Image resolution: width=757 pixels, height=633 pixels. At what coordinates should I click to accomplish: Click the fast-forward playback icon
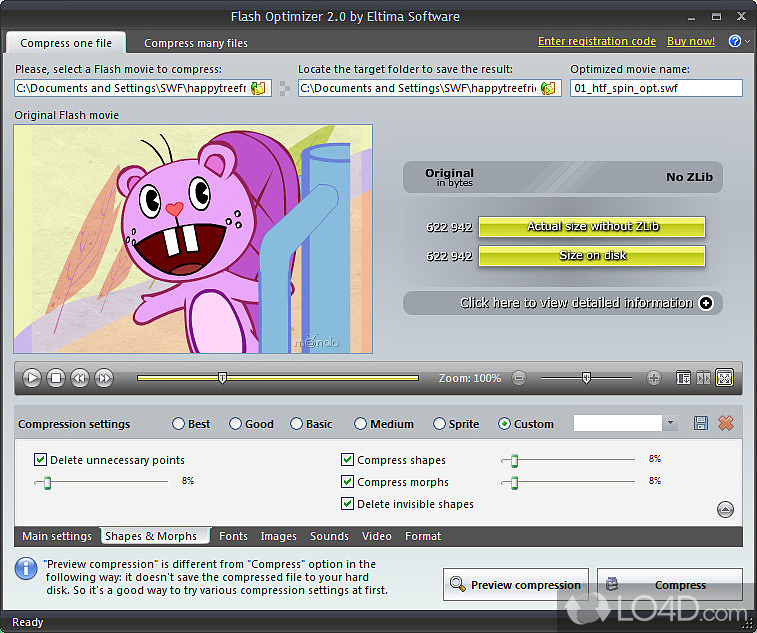pyautogui.click(x=104, y=378)
